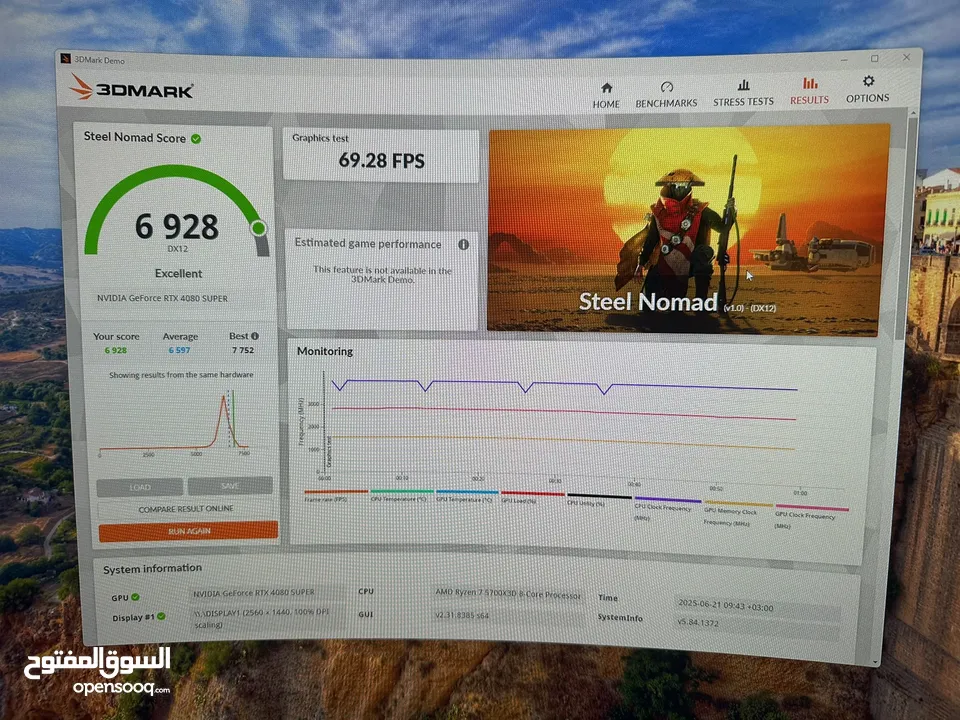Click the Time value 2025-06-21 09:43
The image size is (960, 720).
757,606
